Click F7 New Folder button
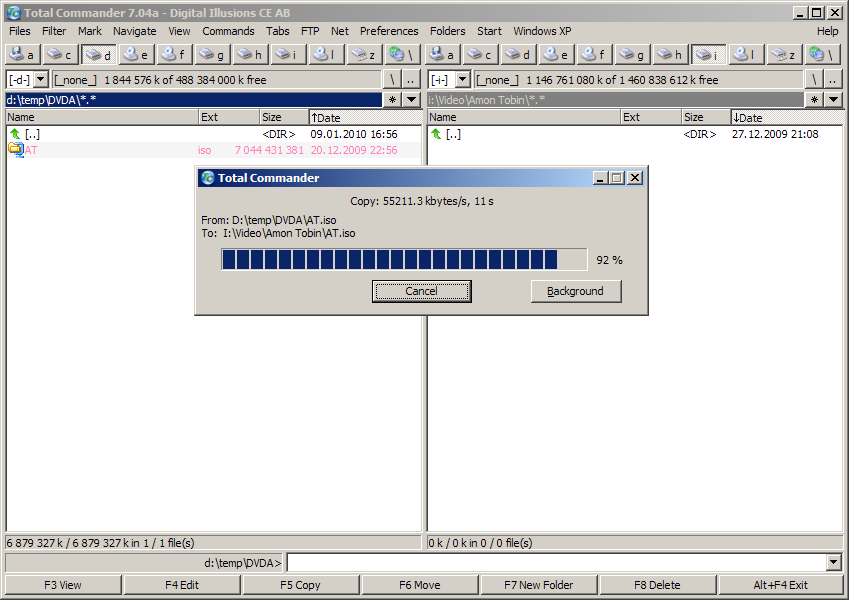This screenshot has width=849, height=600. (x=539, y=585)
